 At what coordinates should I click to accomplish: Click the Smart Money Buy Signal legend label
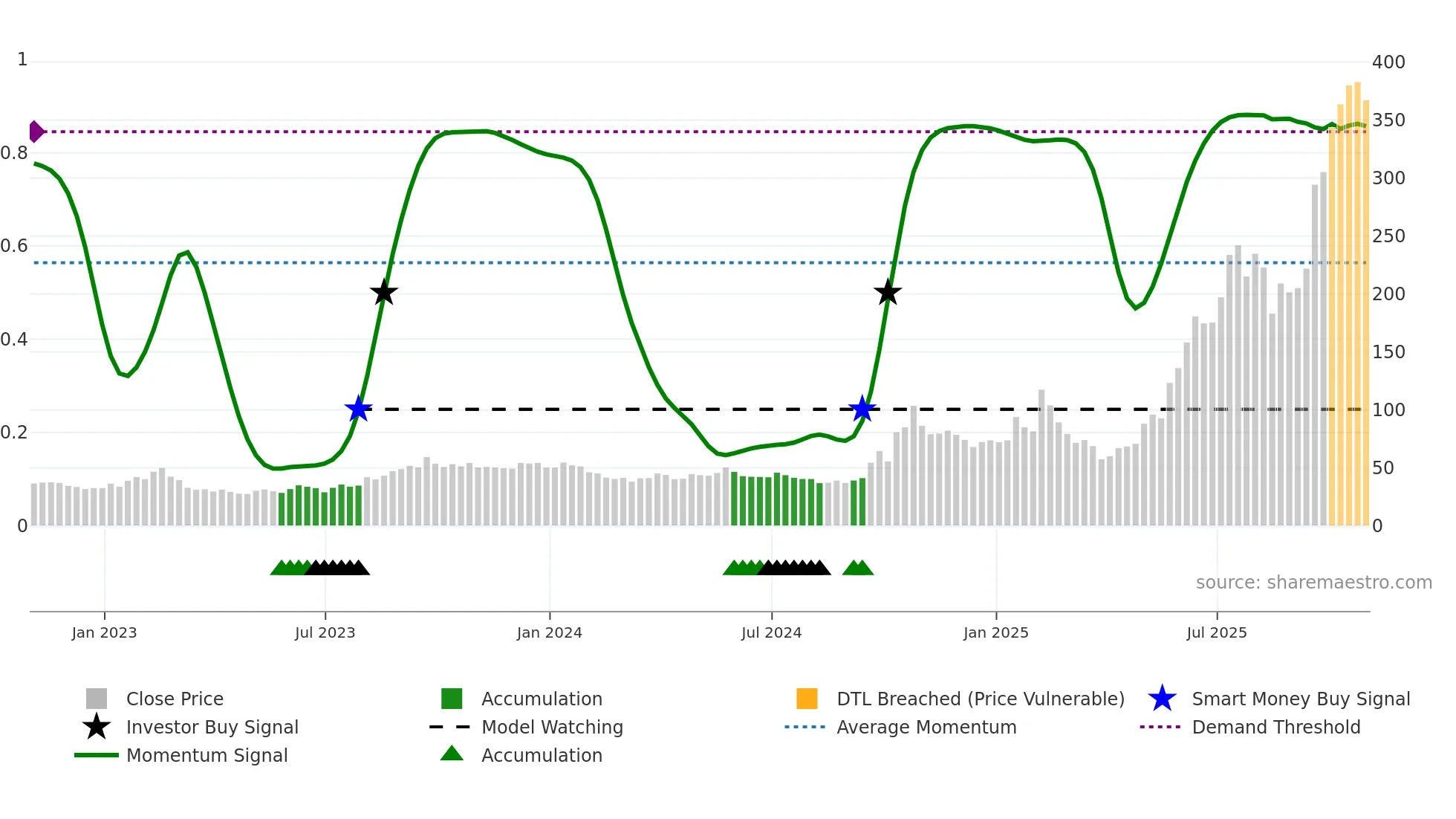click(x=1301, y=699)
